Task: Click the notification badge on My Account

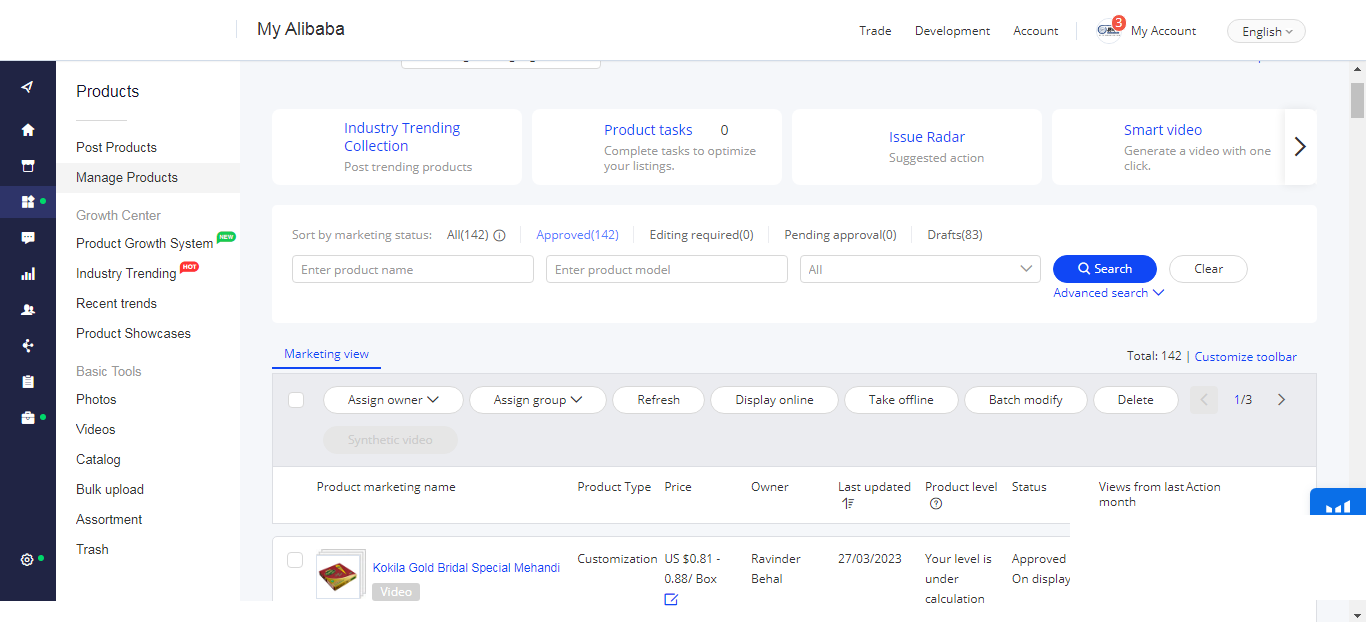Action: click(1119, 22)
